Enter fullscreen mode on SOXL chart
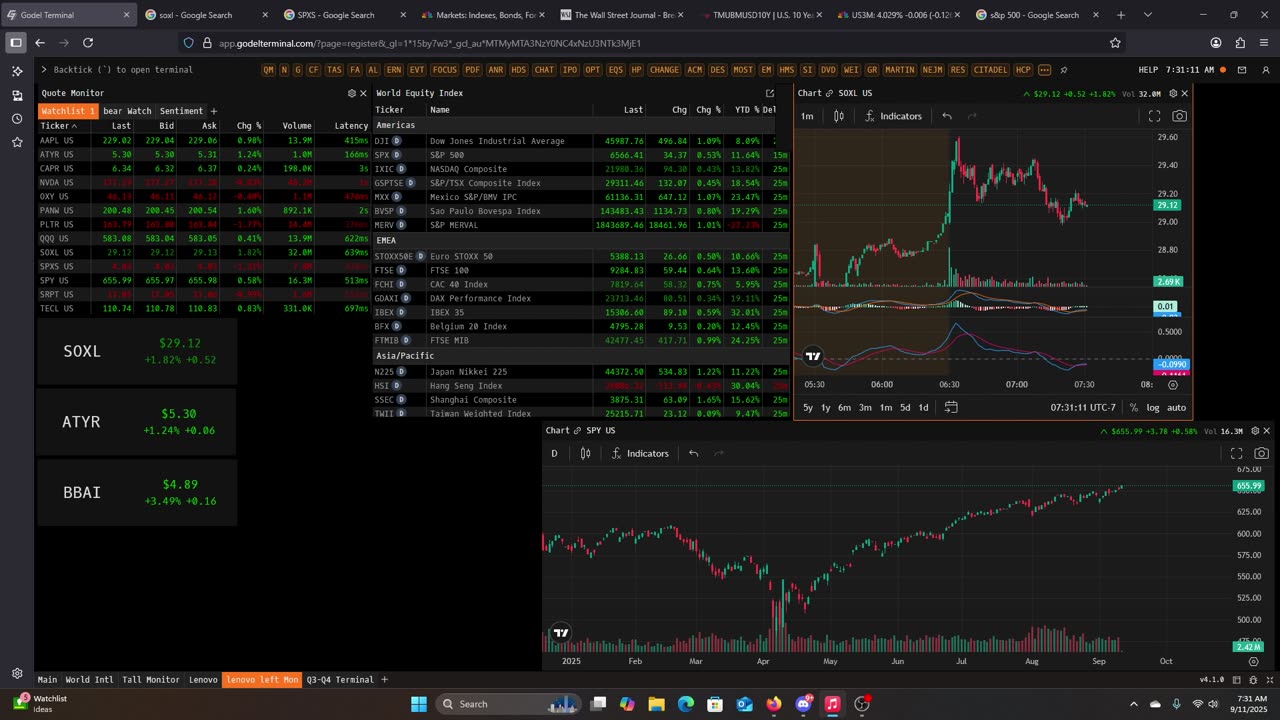Screen dimensions: 1280x720 (1154, 116)
